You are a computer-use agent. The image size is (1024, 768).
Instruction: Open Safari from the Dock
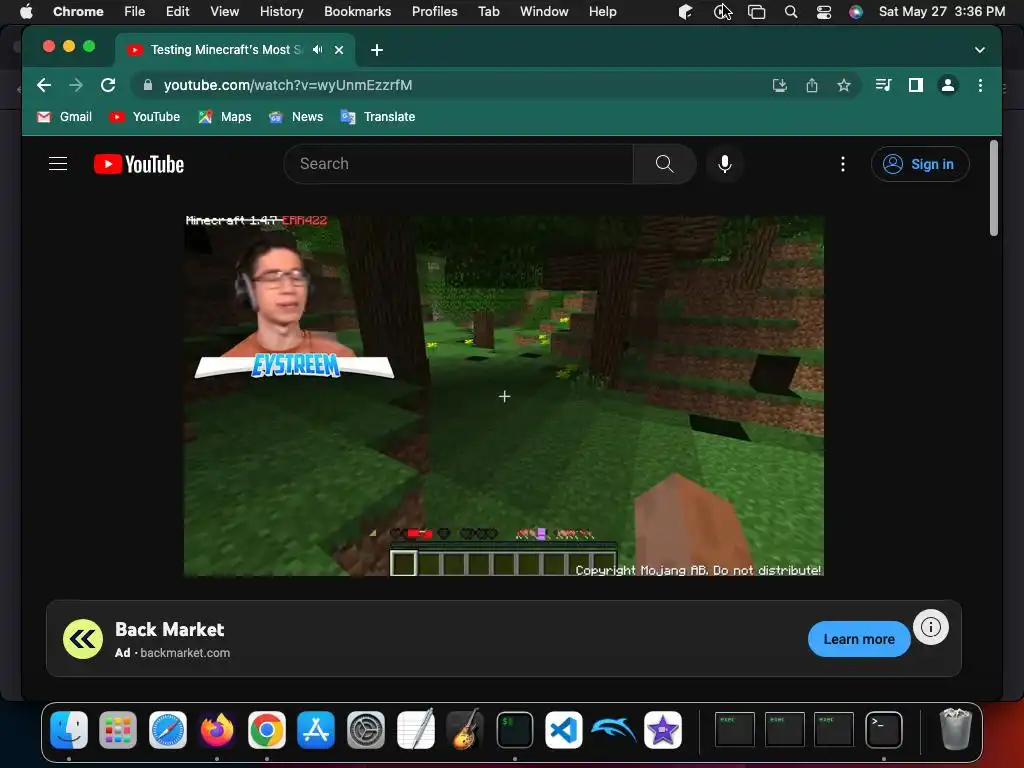tap(168, 729)
